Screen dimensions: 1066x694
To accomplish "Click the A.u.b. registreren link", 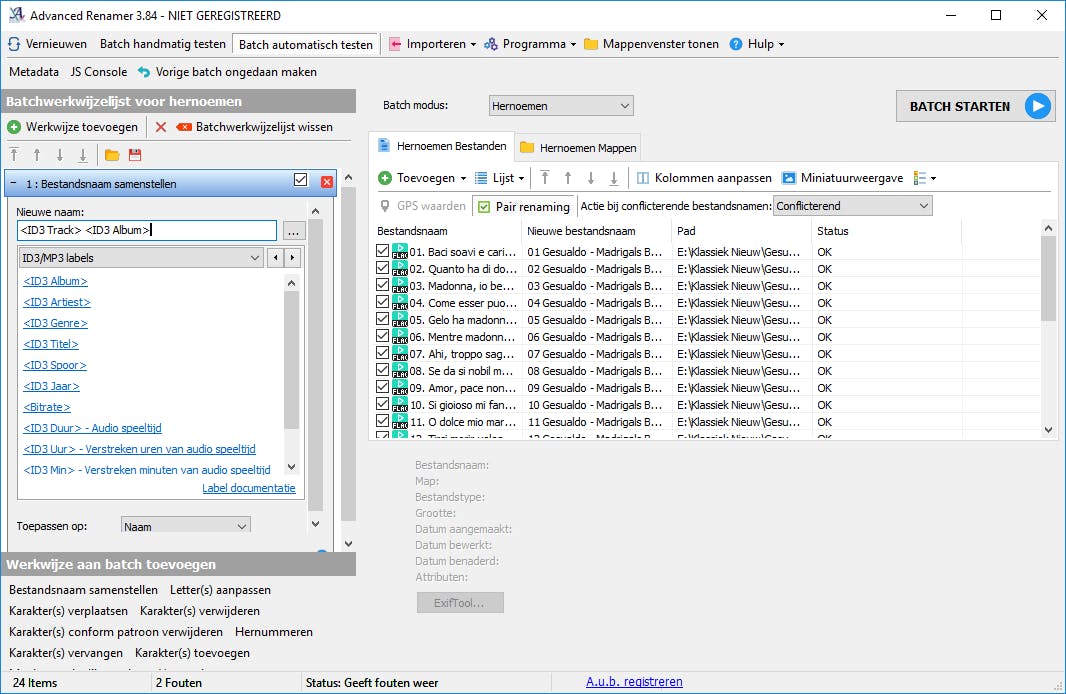I will (634, 682).
